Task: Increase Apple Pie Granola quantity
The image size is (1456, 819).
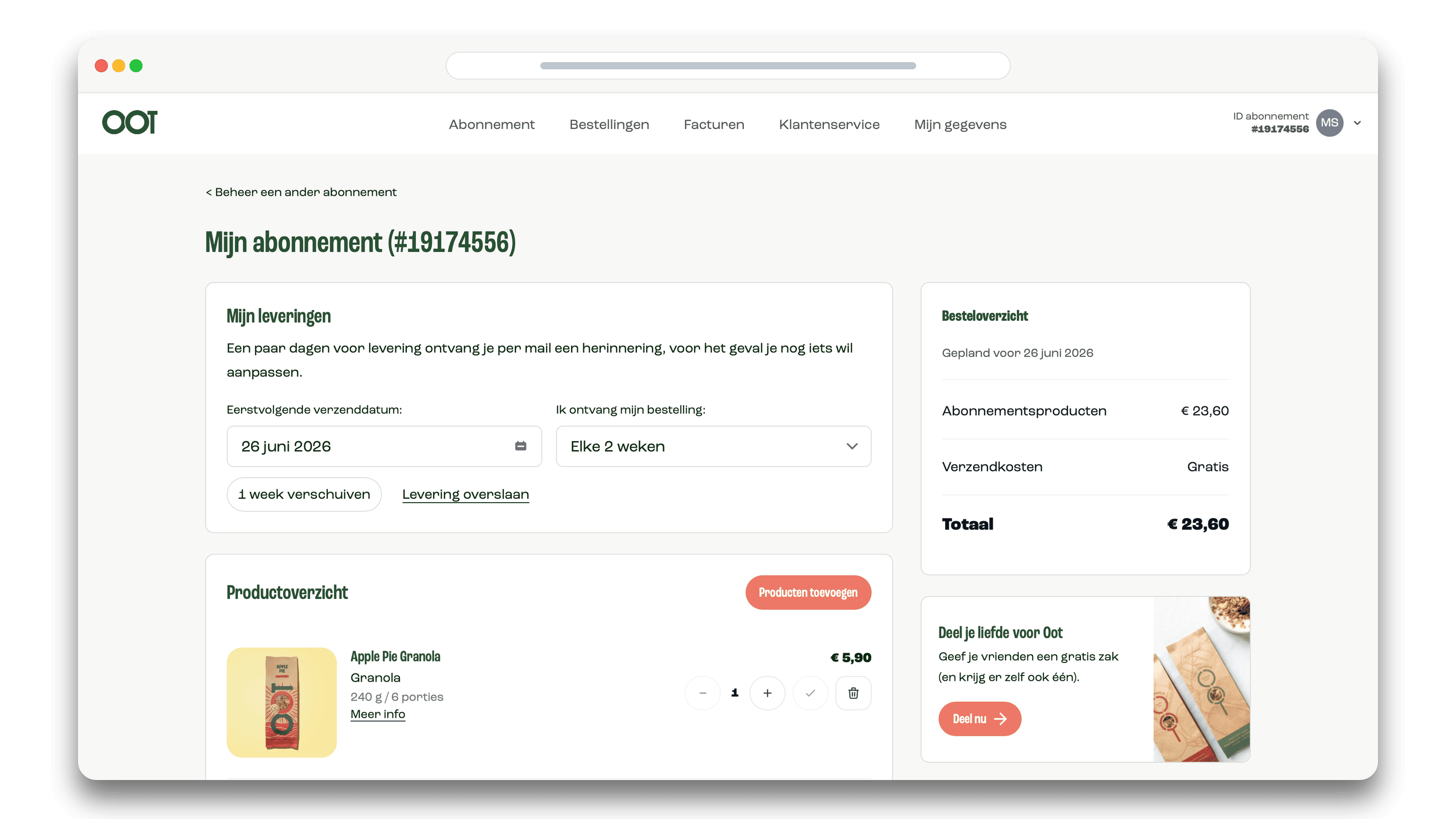Action: pyautogui.click(x=767, y=693)
